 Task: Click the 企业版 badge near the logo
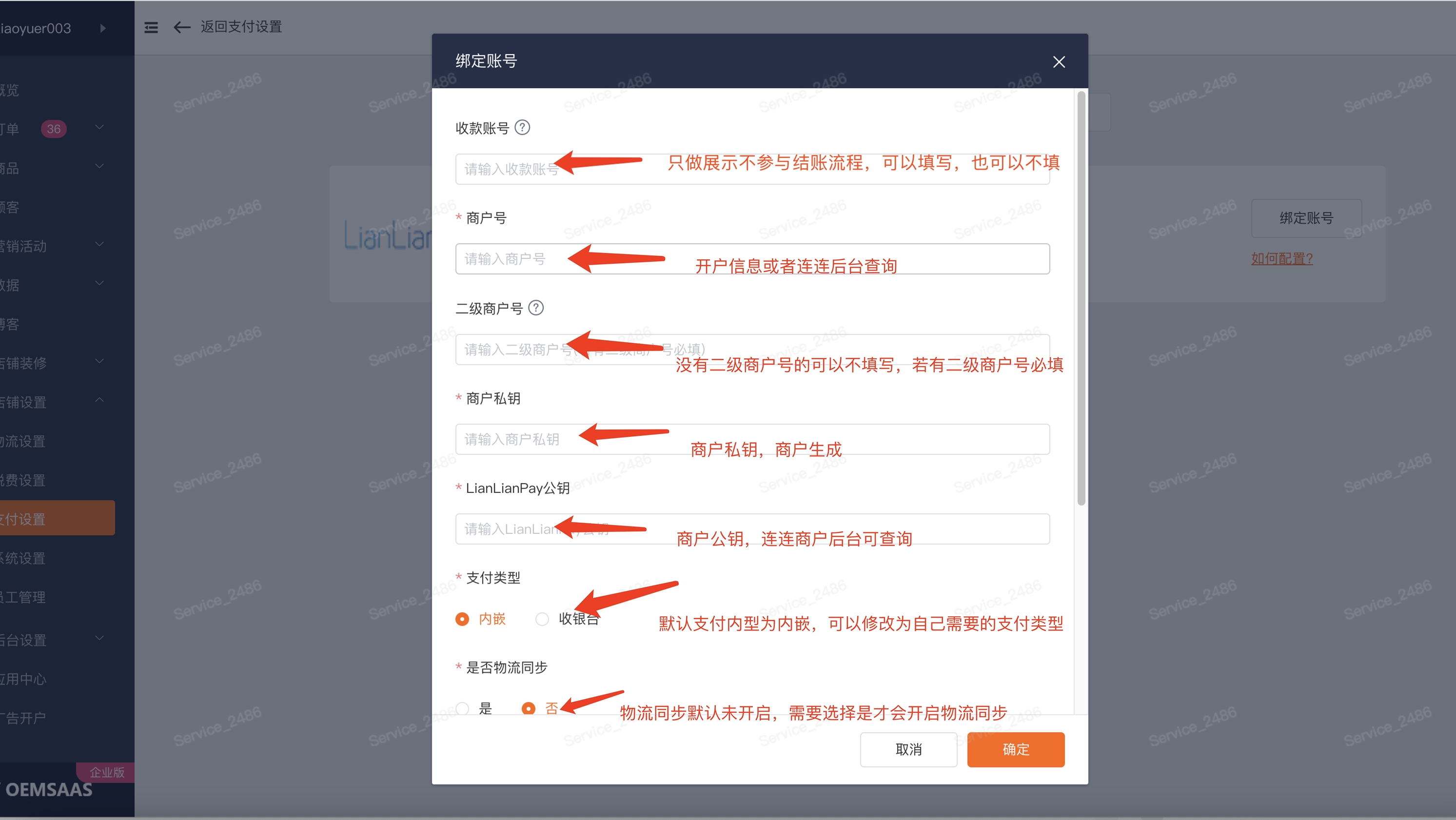click(x=106, y=772)
